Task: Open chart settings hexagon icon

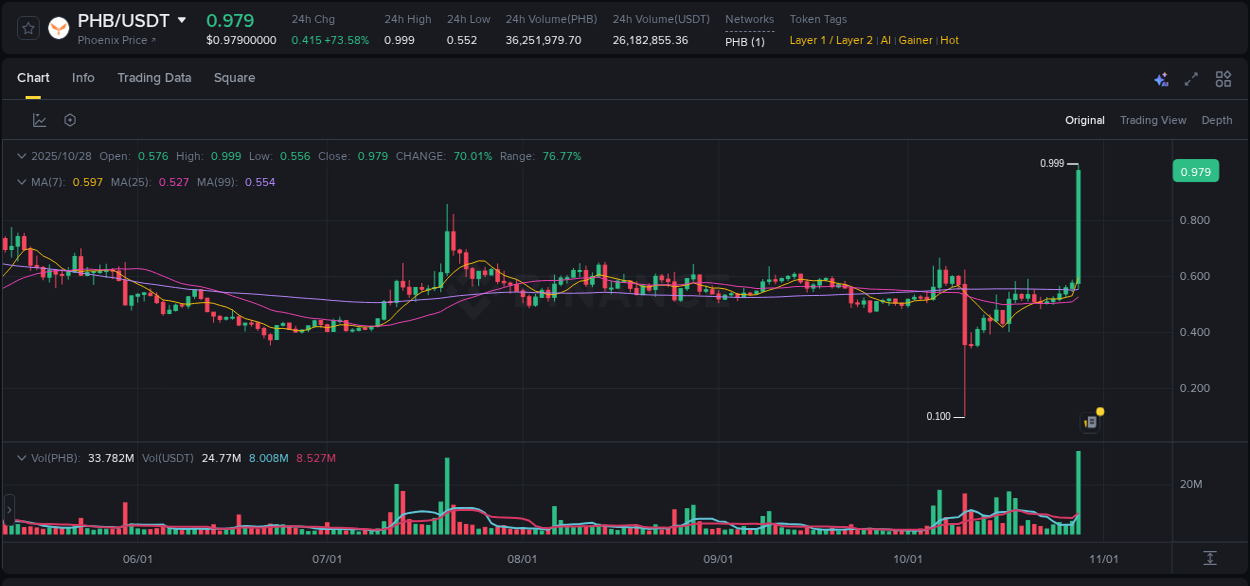Action: pos(69,119)
